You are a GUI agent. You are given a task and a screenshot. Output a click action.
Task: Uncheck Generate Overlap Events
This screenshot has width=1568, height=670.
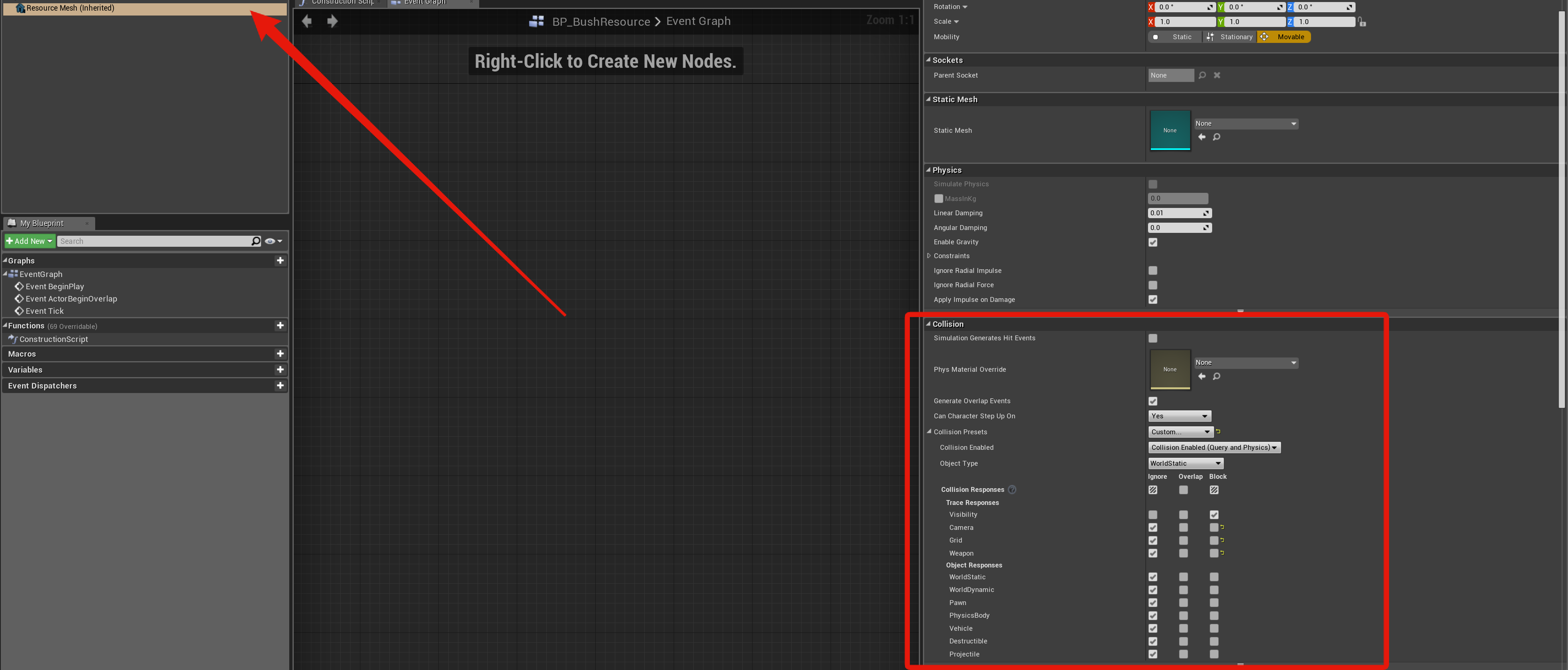(x=1153, y=401)
